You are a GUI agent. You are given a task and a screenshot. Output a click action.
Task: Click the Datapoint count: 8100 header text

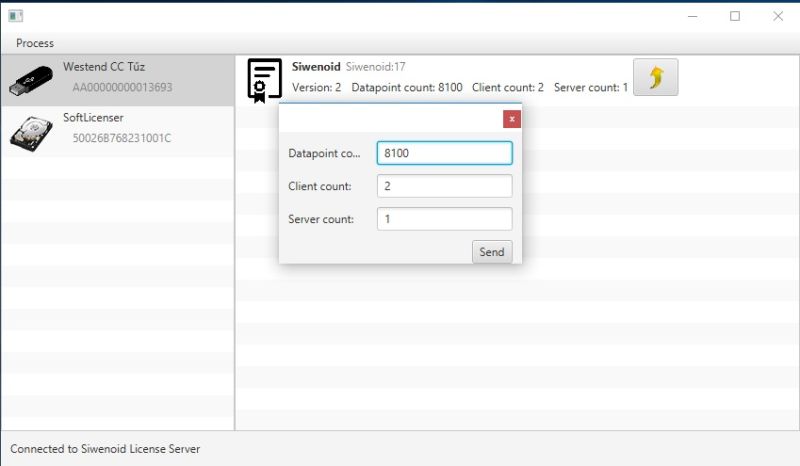click(407, 88)
